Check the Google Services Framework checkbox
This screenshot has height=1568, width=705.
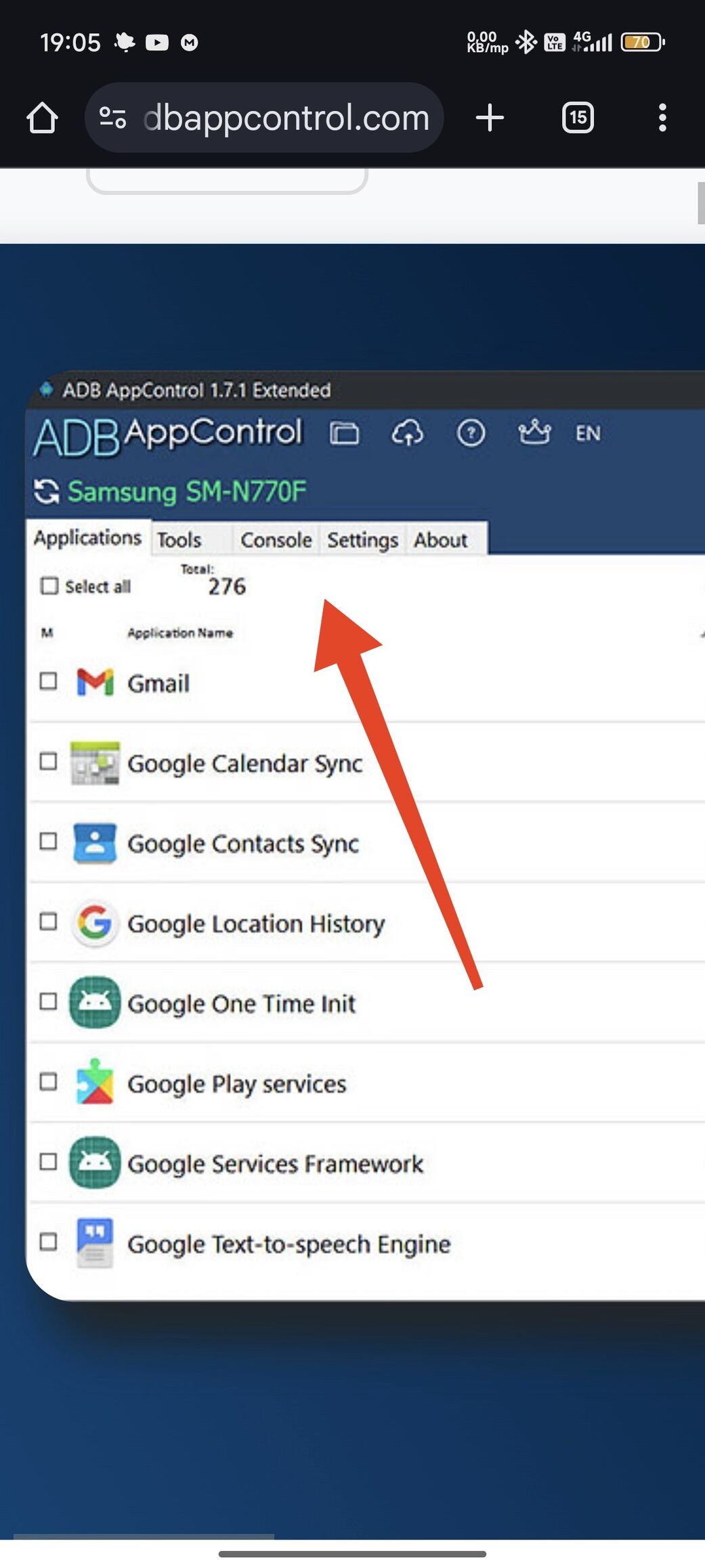[48, 1161]
